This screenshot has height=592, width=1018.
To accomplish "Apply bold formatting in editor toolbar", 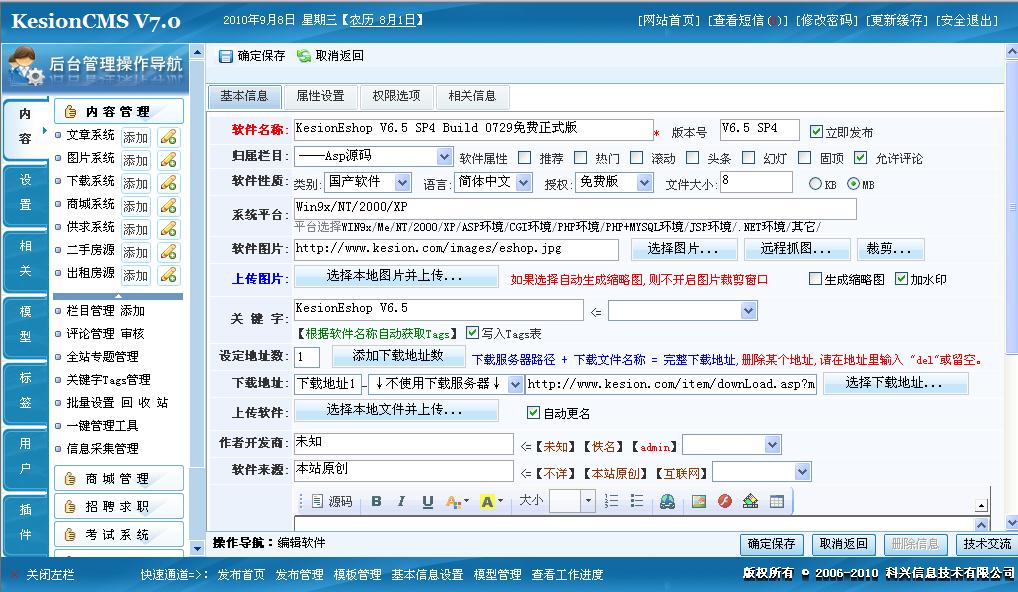I will pyautogui.click(x=377, y=501).
